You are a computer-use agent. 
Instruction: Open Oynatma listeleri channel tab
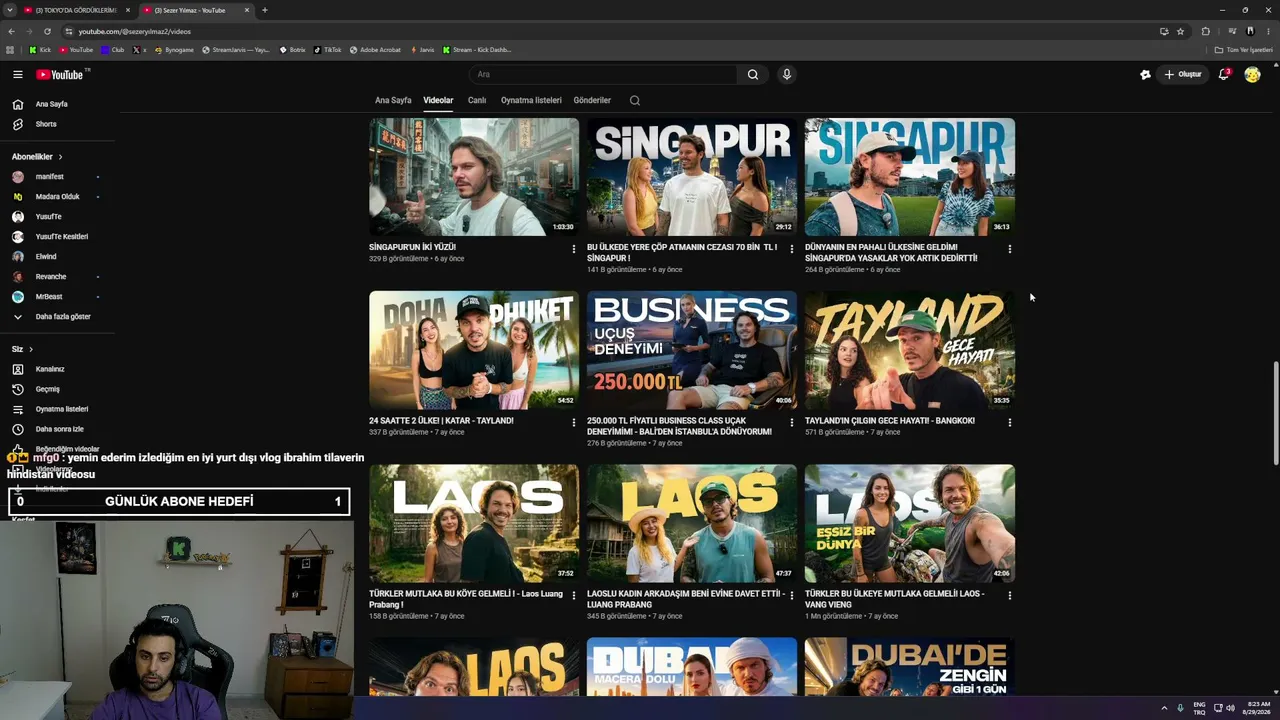531,100
